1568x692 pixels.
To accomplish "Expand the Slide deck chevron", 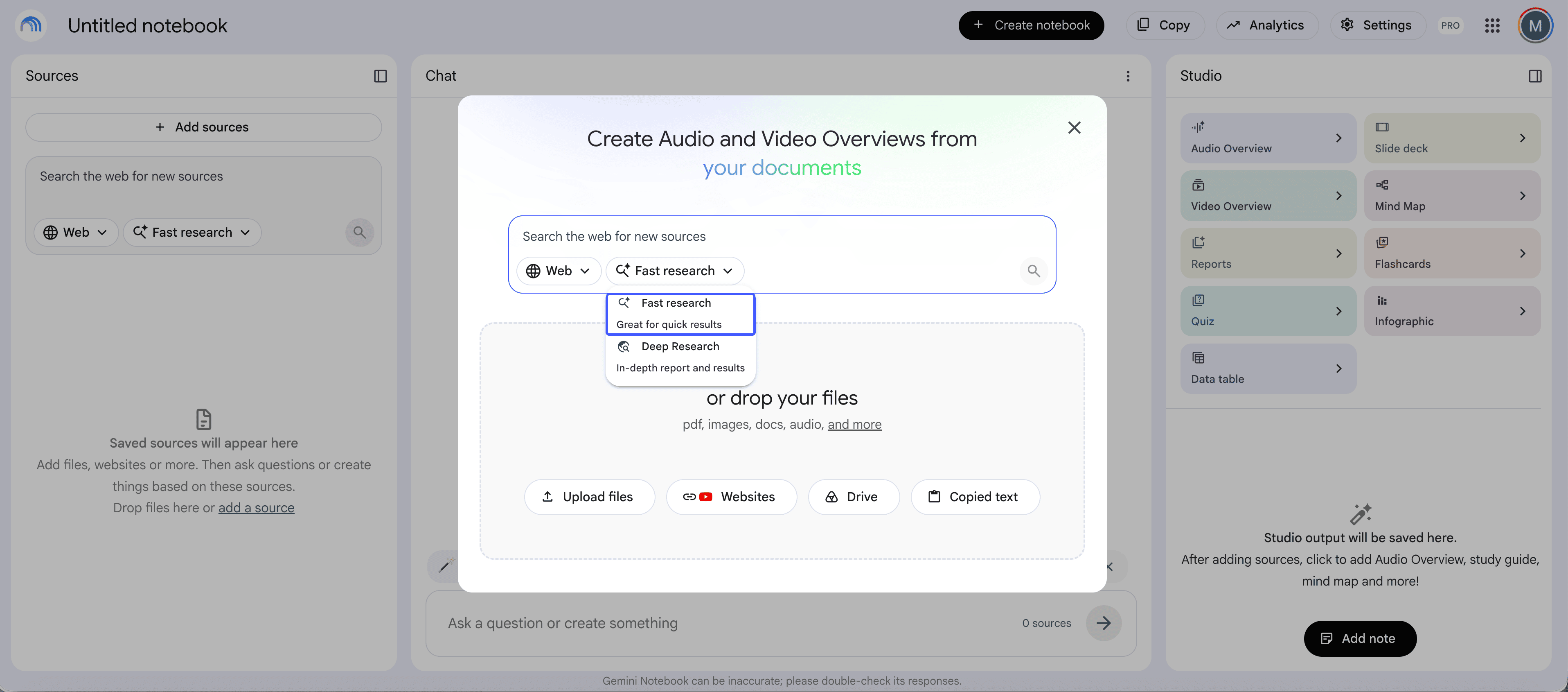I will tap(1522, 138).
